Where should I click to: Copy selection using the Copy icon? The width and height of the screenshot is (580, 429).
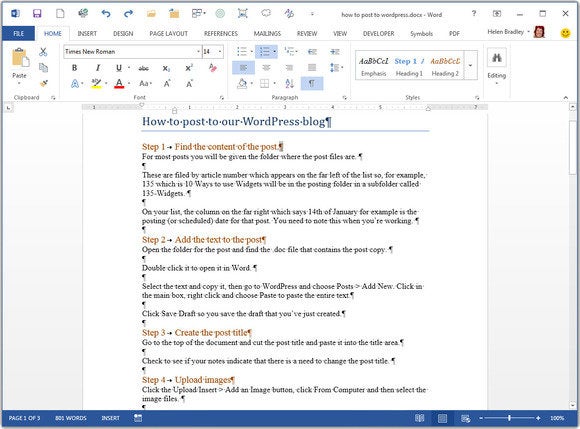[43, 68]
